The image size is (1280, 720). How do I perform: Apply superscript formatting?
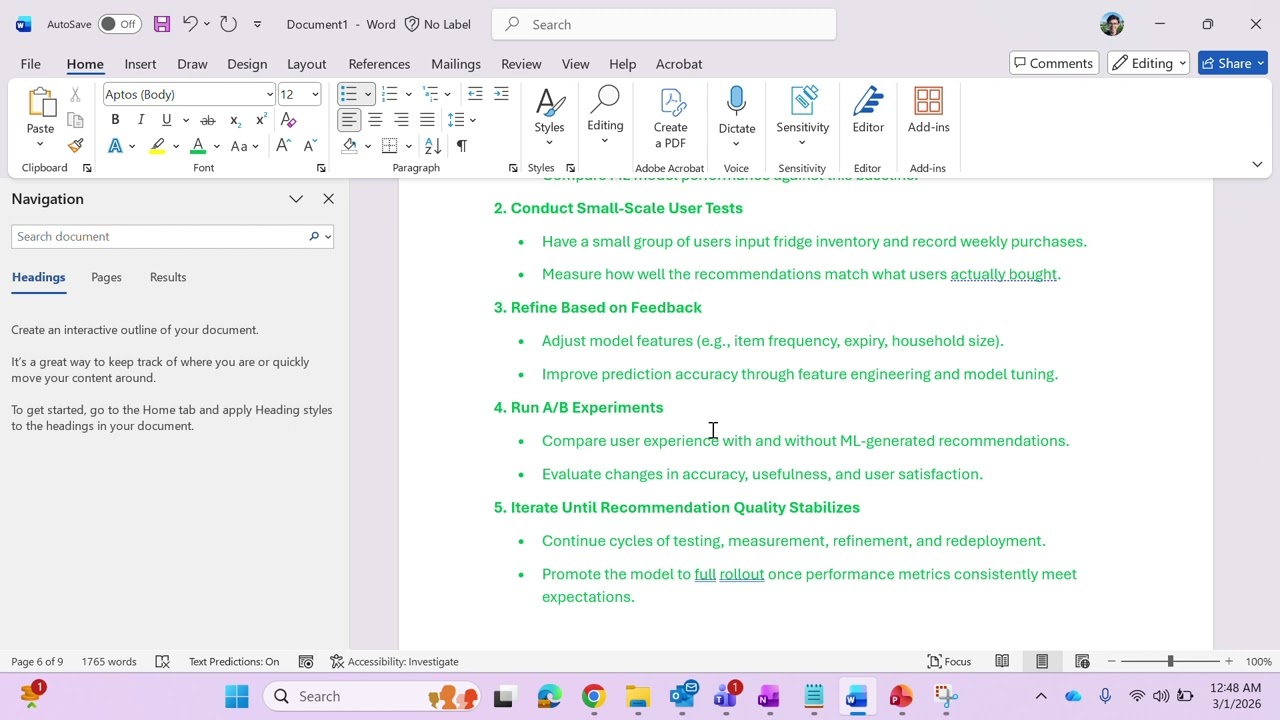[261, 120]
